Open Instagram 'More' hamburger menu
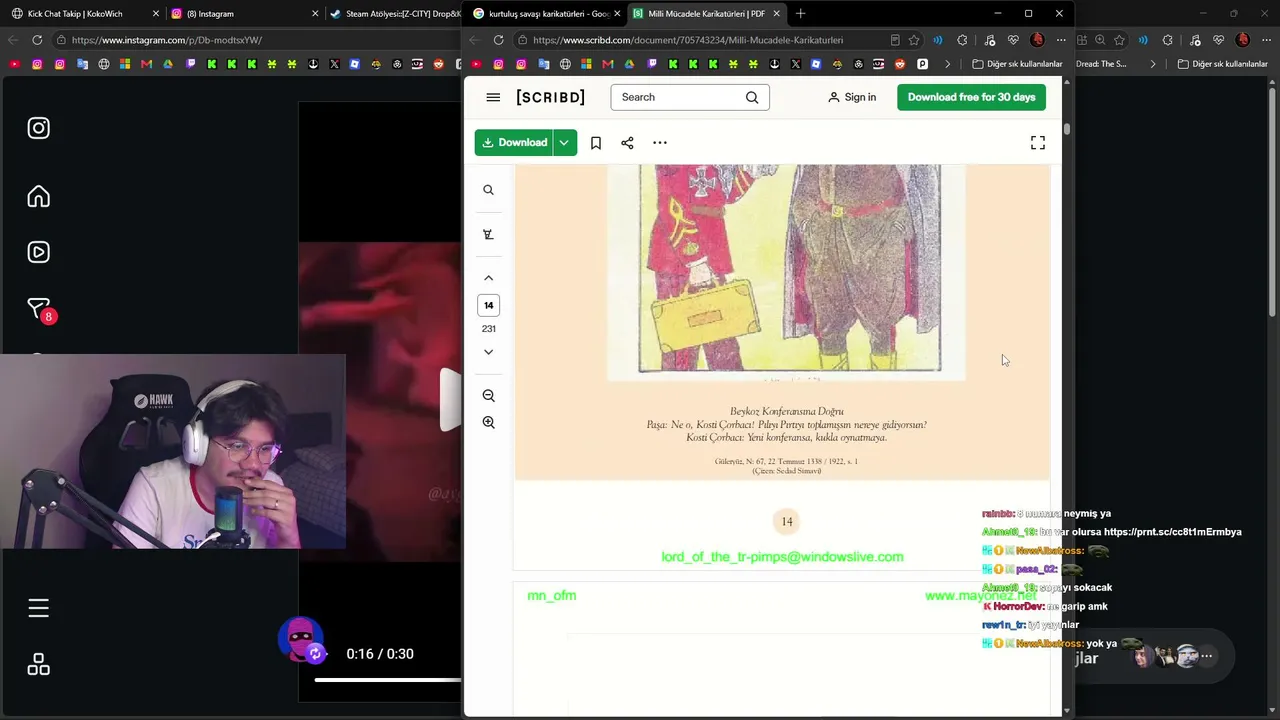Viewport: 1280px width, 720px height. click(x=38, y=608)
